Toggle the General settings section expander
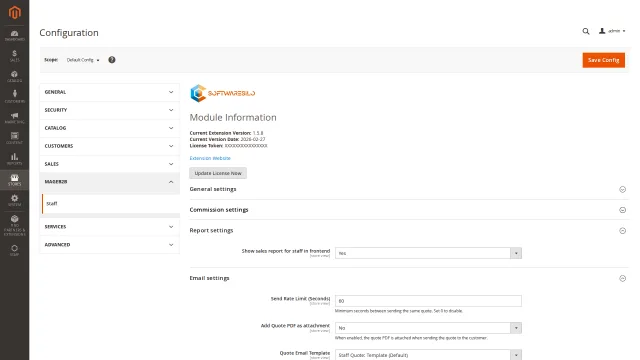 pos(622,189)
